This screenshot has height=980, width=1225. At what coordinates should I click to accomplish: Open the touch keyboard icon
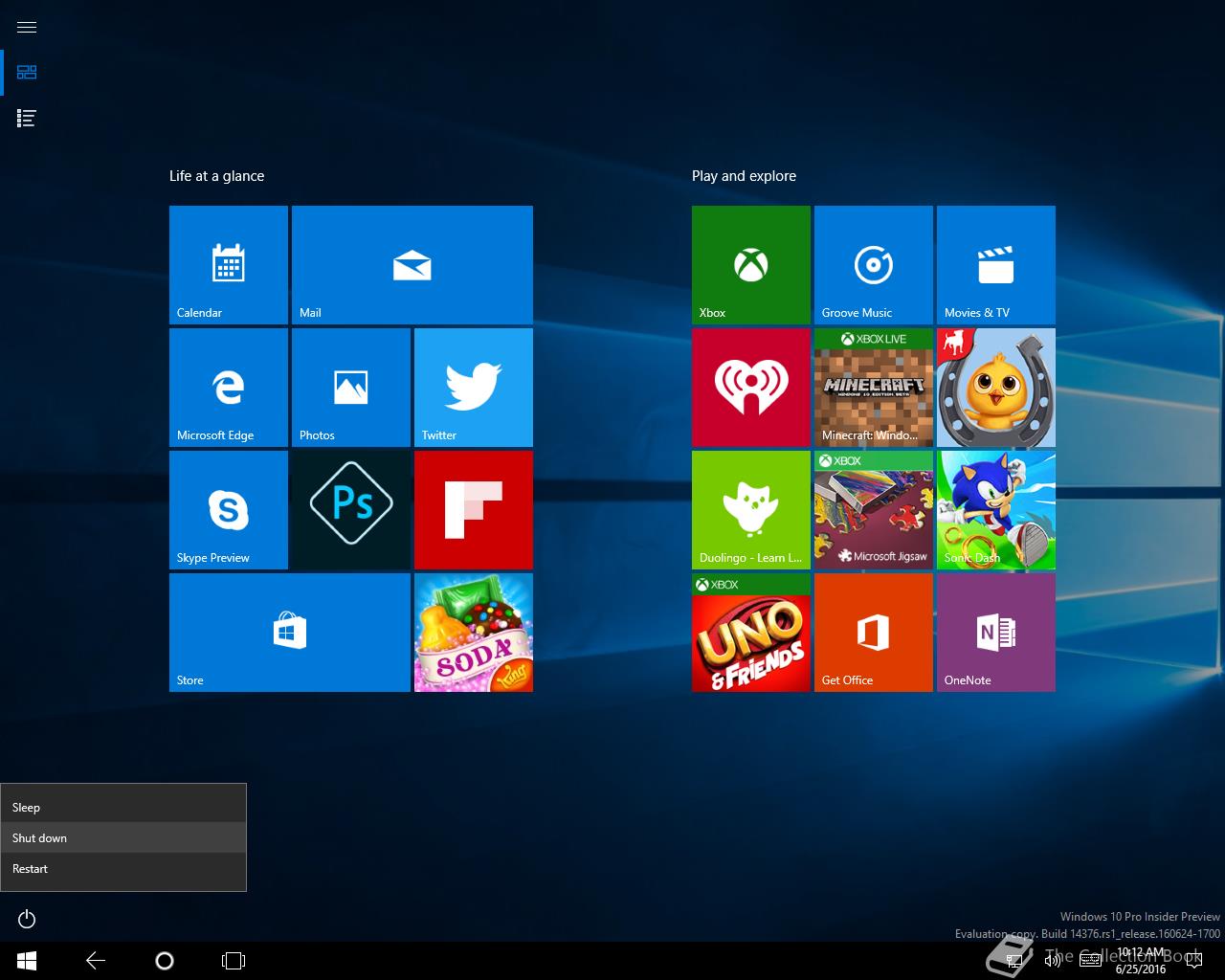tap(1090, 960)
